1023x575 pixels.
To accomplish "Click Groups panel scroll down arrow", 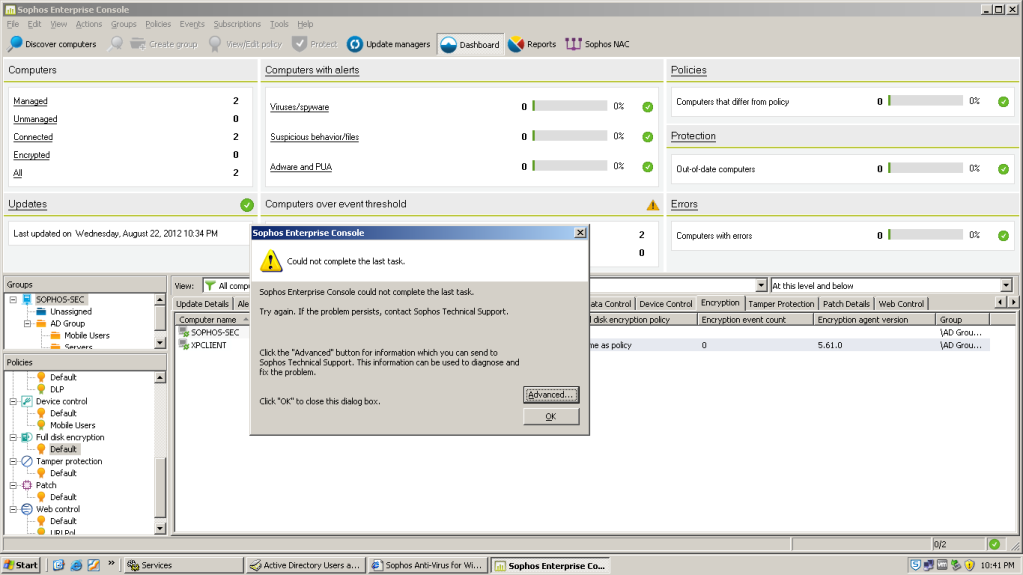I will click(x=160, y=343).
